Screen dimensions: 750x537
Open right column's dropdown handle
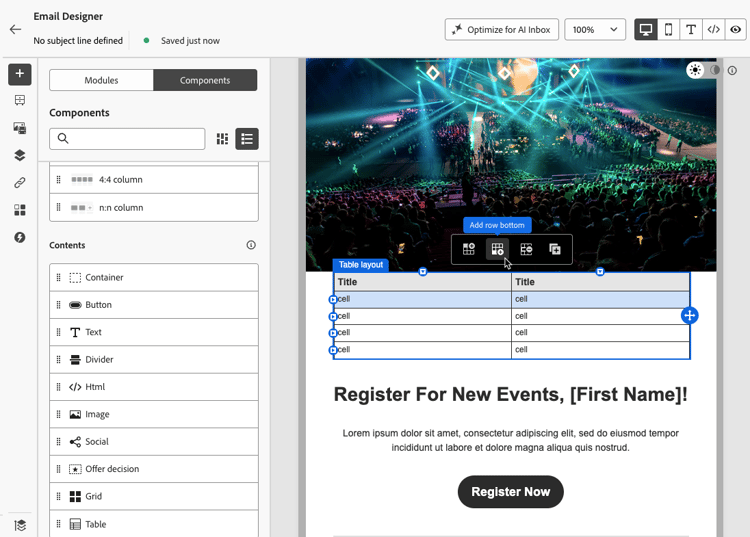tap(600, 272)
